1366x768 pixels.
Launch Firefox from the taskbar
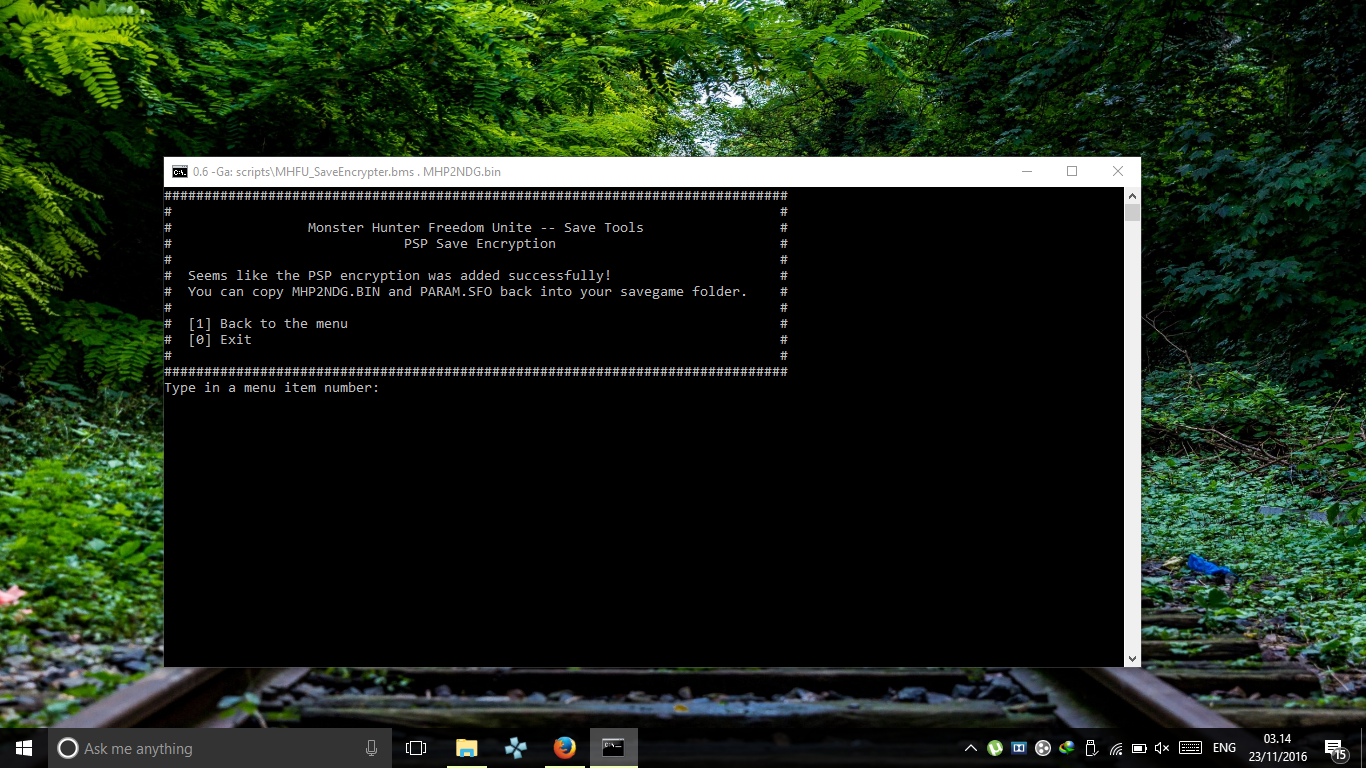(x=565, y=748)
